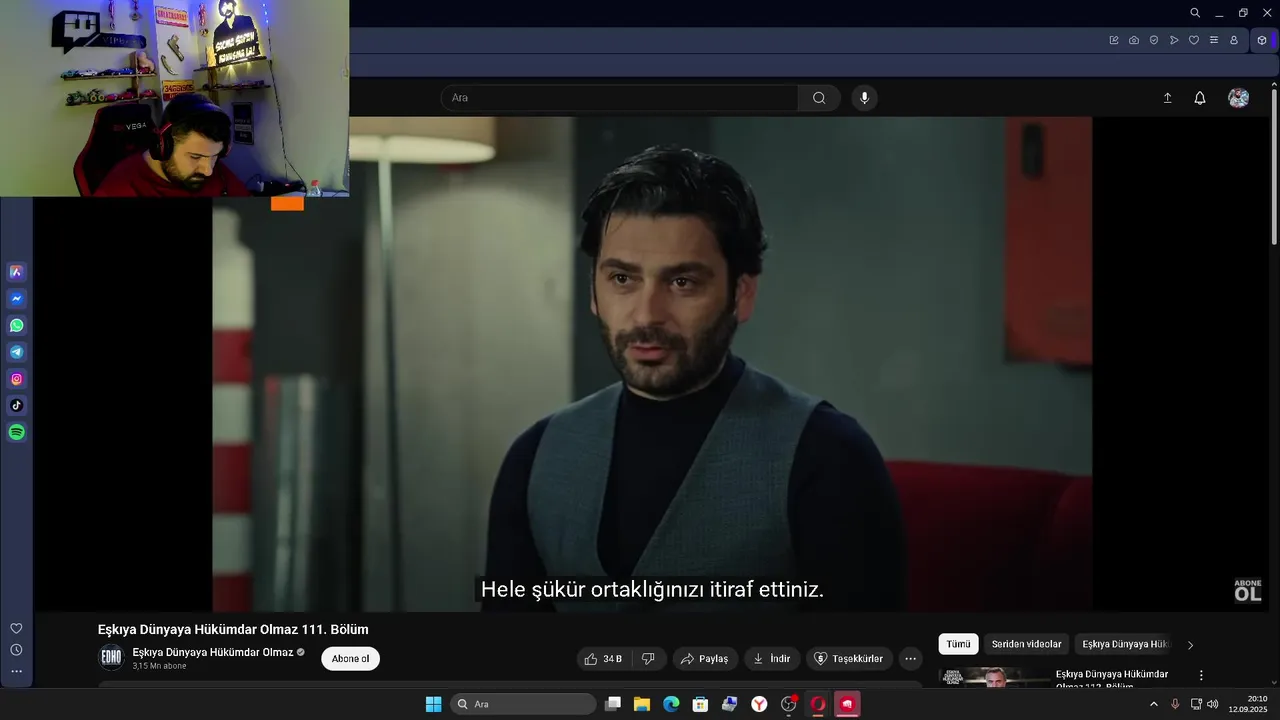Open the privacy shield icon
This screenshot has width=1280, height=720.
pos(1154,40)
